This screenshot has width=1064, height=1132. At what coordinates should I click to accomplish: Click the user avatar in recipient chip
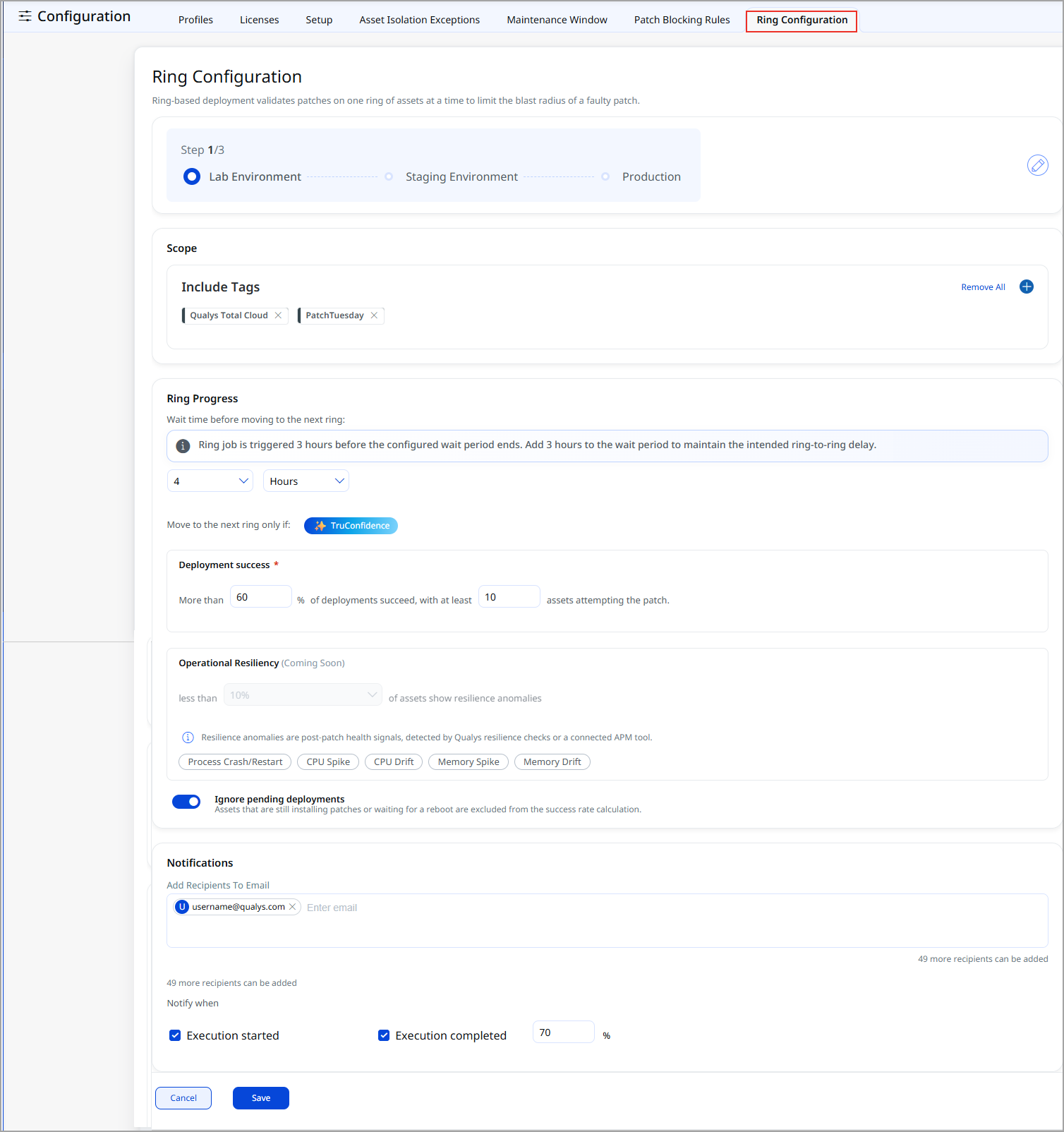pyautogui.click(x=182, y=907)
